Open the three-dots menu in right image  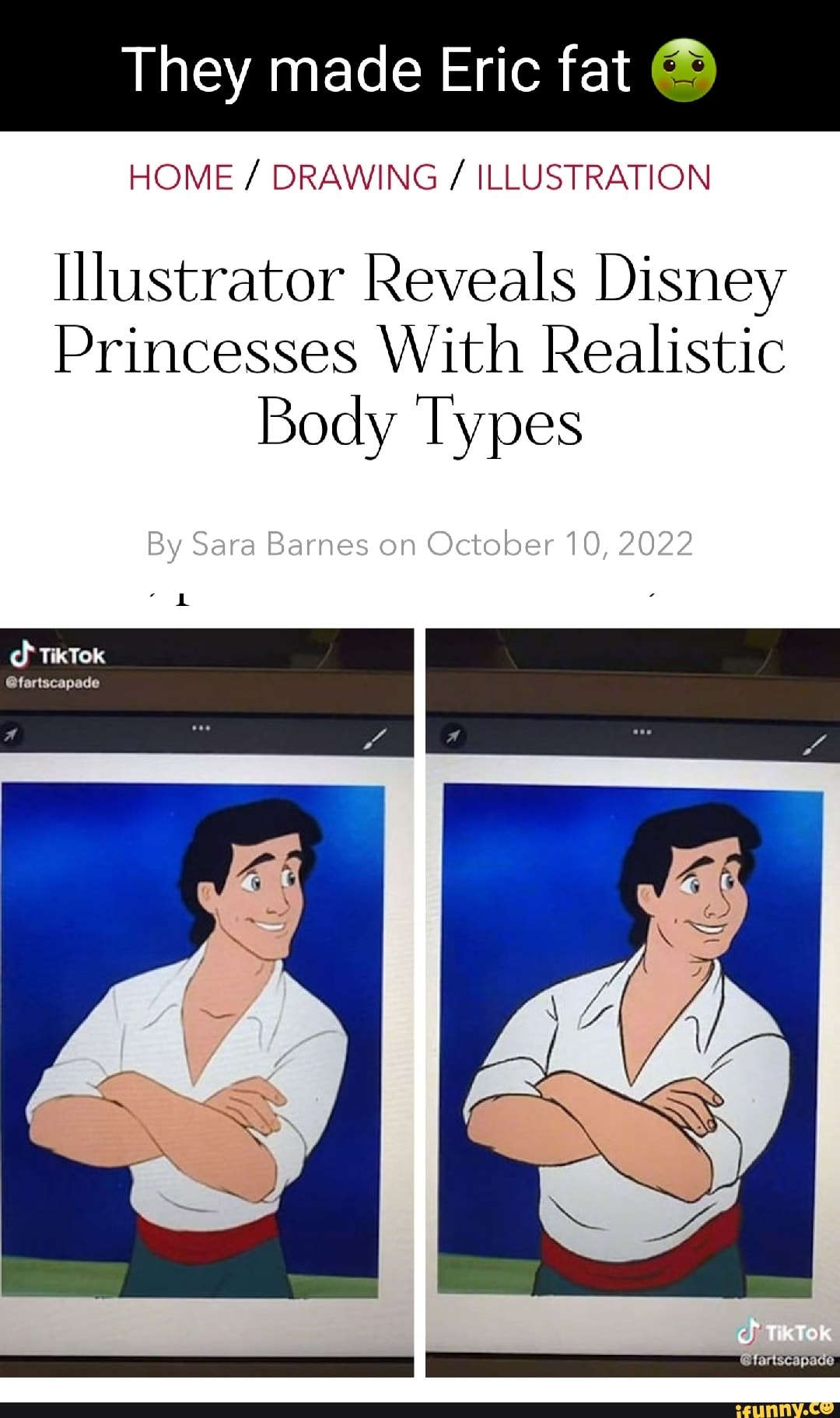tap(642, 732)
